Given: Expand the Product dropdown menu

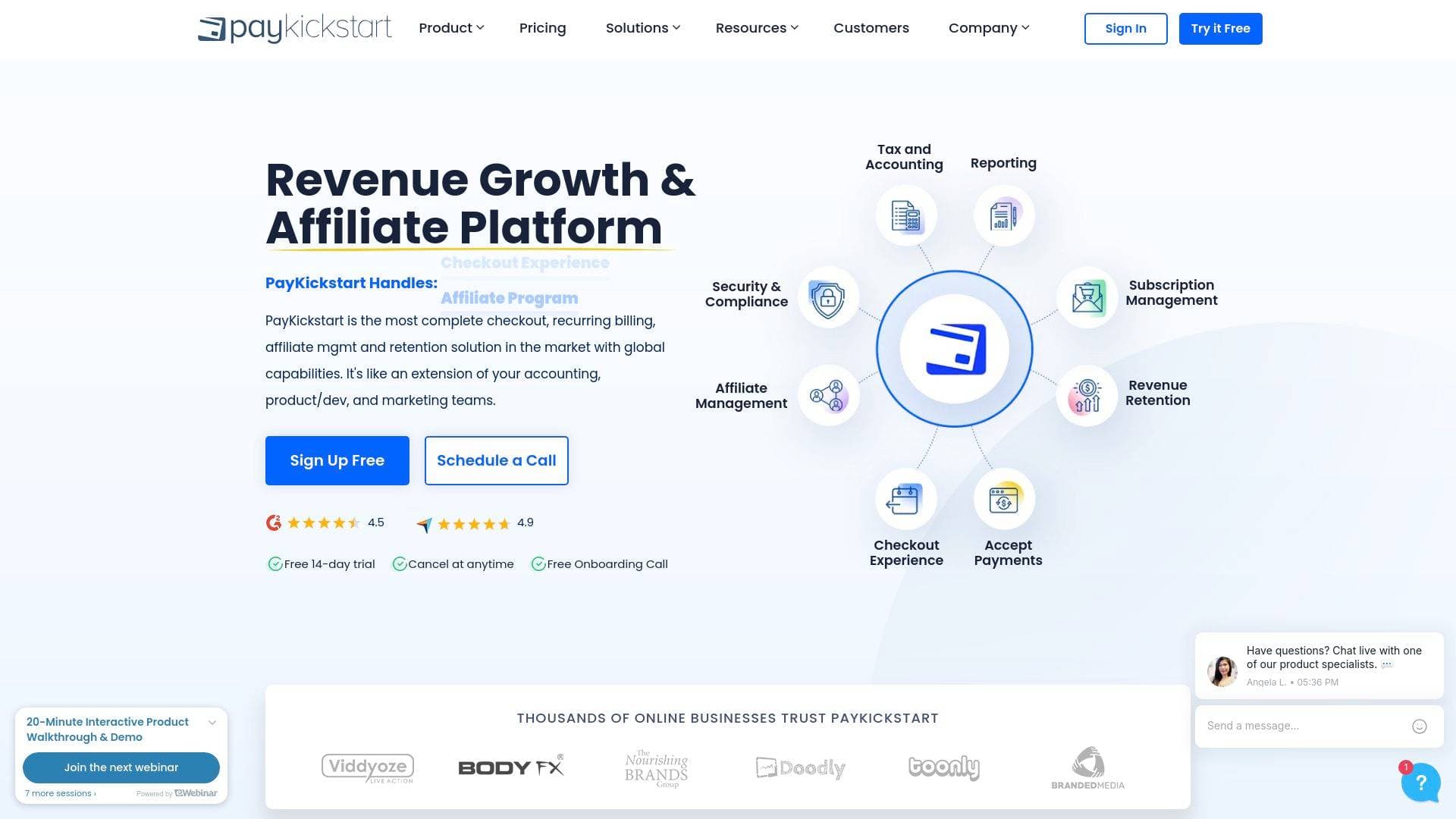Looking at the screenshot, I should pyautogui.click(x=450, y=28).
